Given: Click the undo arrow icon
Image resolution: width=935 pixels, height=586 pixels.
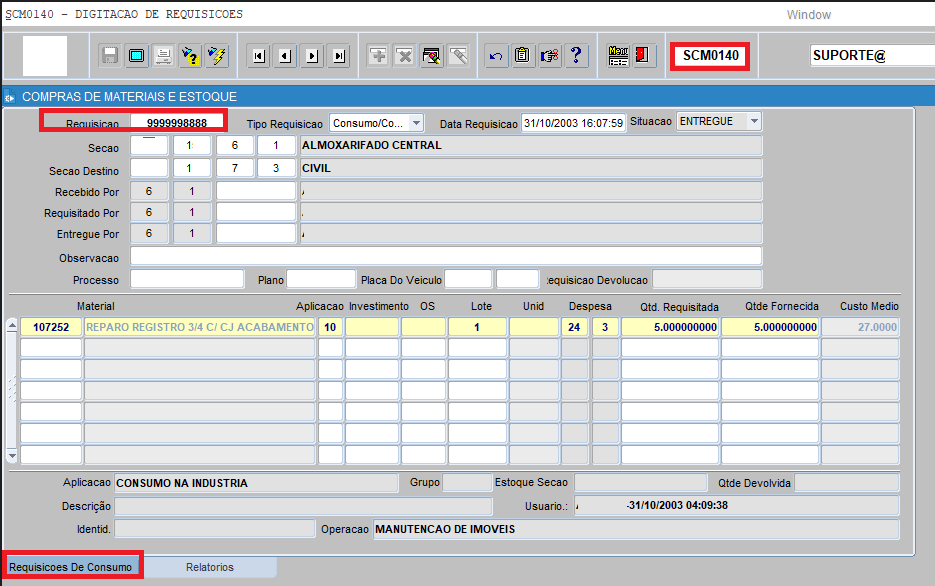Looking at the screenshot, I should coord(496,56).
